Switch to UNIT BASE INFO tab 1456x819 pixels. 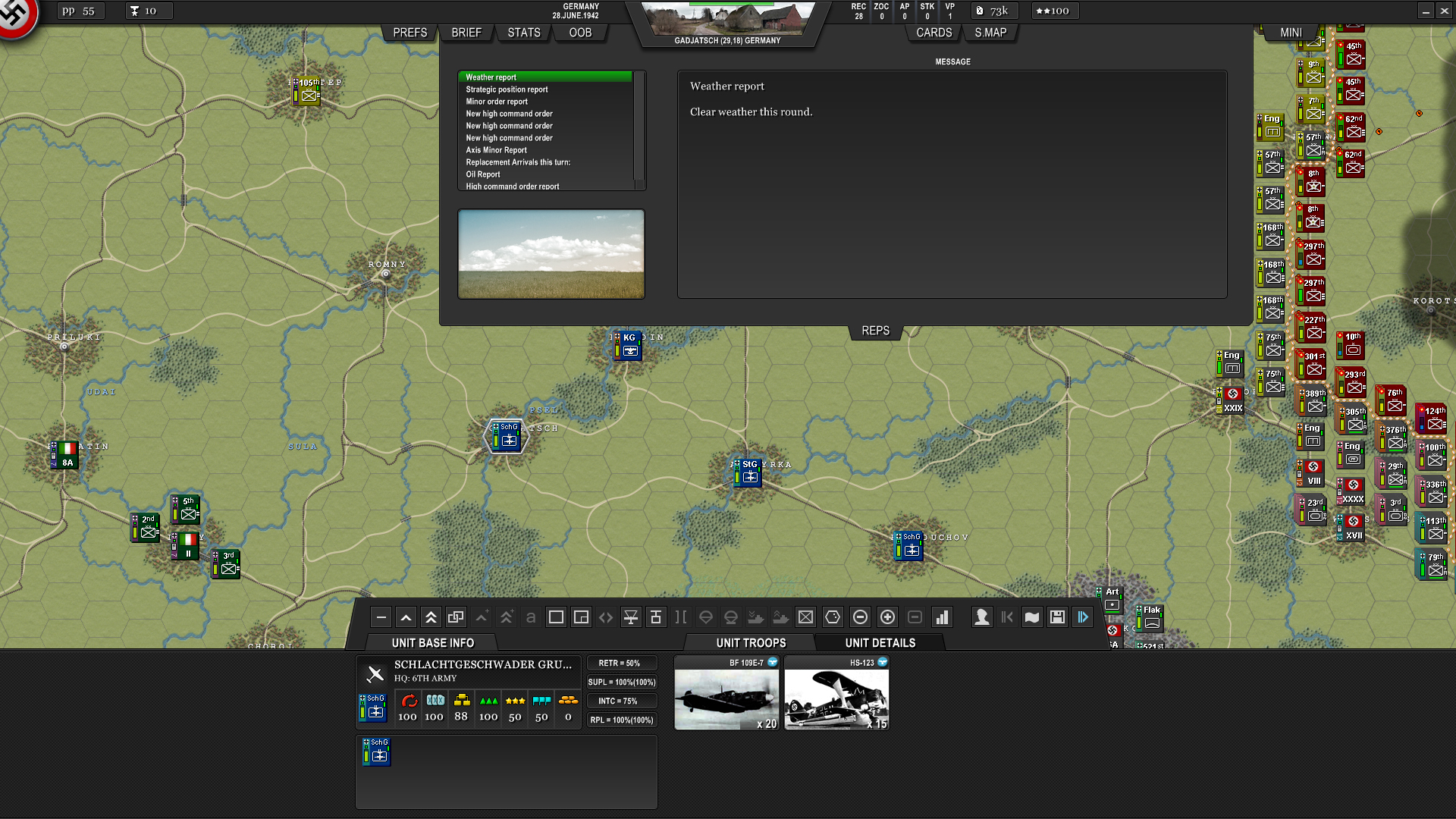pyautogui.click(x=433, y=643)
